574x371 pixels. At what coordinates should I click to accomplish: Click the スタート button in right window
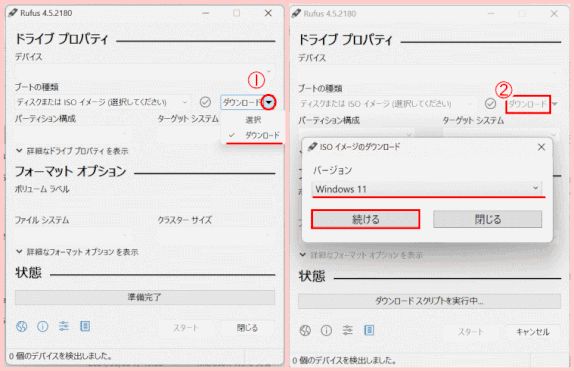(471, 332)
